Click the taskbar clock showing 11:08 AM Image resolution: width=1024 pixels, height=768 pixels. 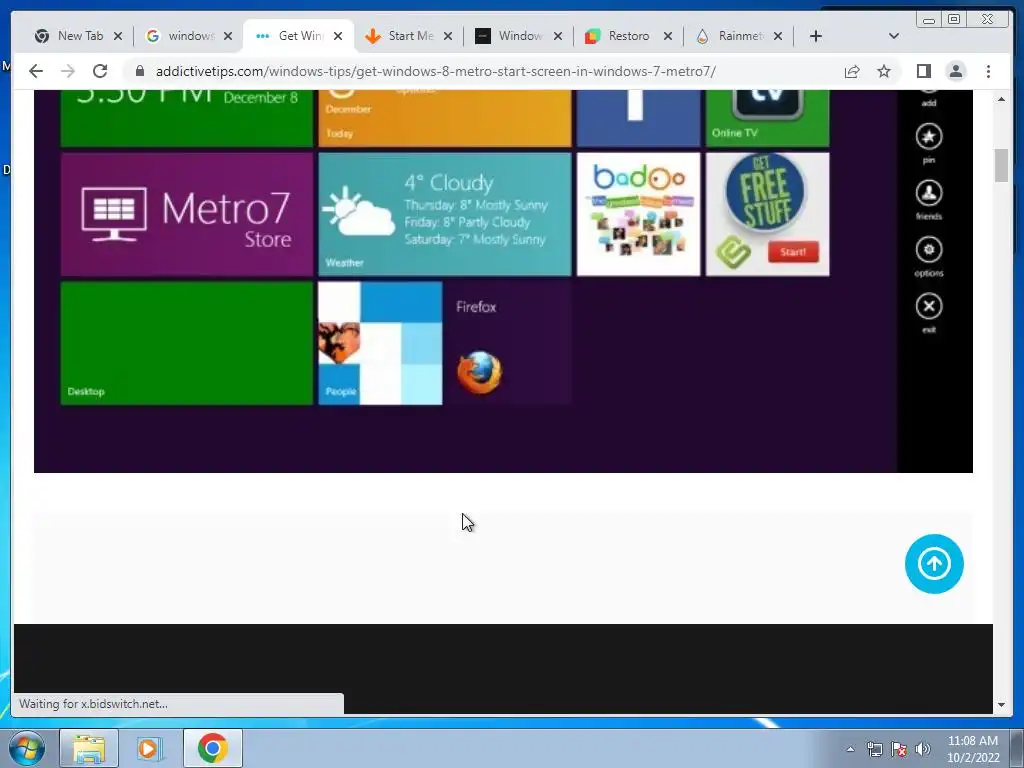[973, 749]
